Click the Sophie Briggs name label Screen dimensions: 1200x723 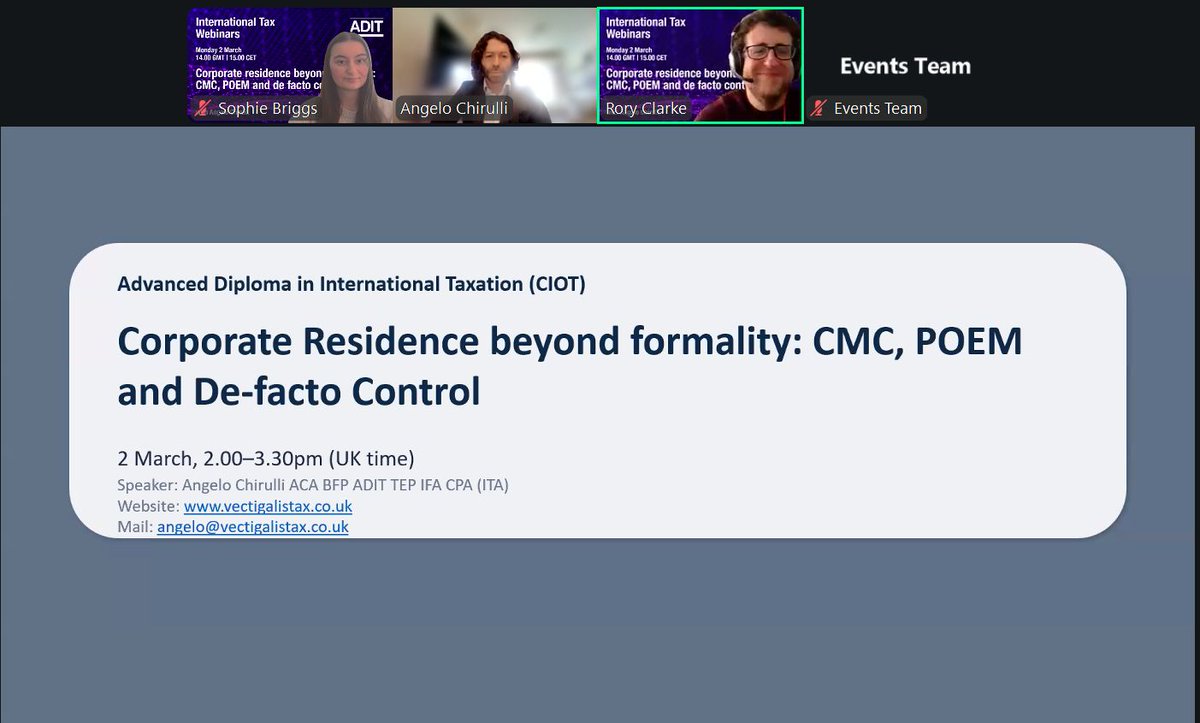pos(266,108)
